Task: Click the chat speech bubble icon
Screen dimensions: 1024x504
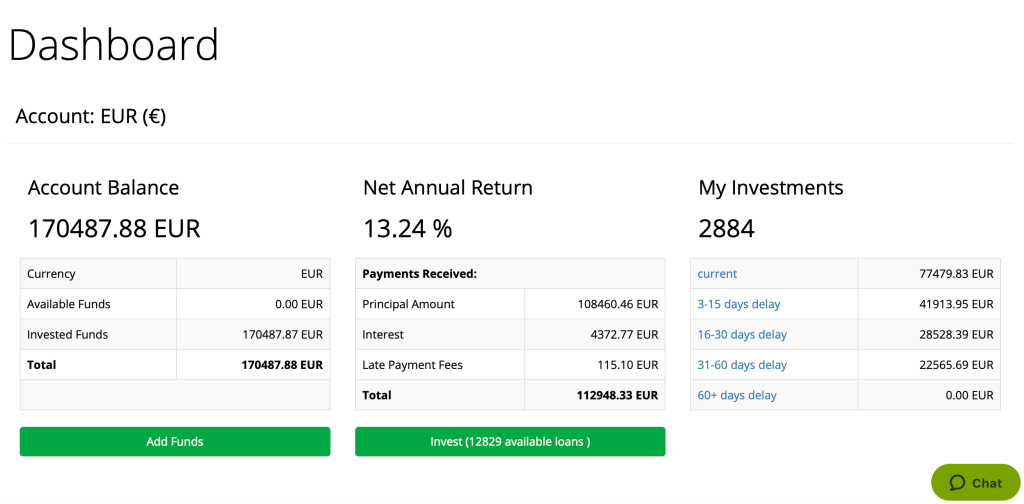Action: click(x=957, y=483)
